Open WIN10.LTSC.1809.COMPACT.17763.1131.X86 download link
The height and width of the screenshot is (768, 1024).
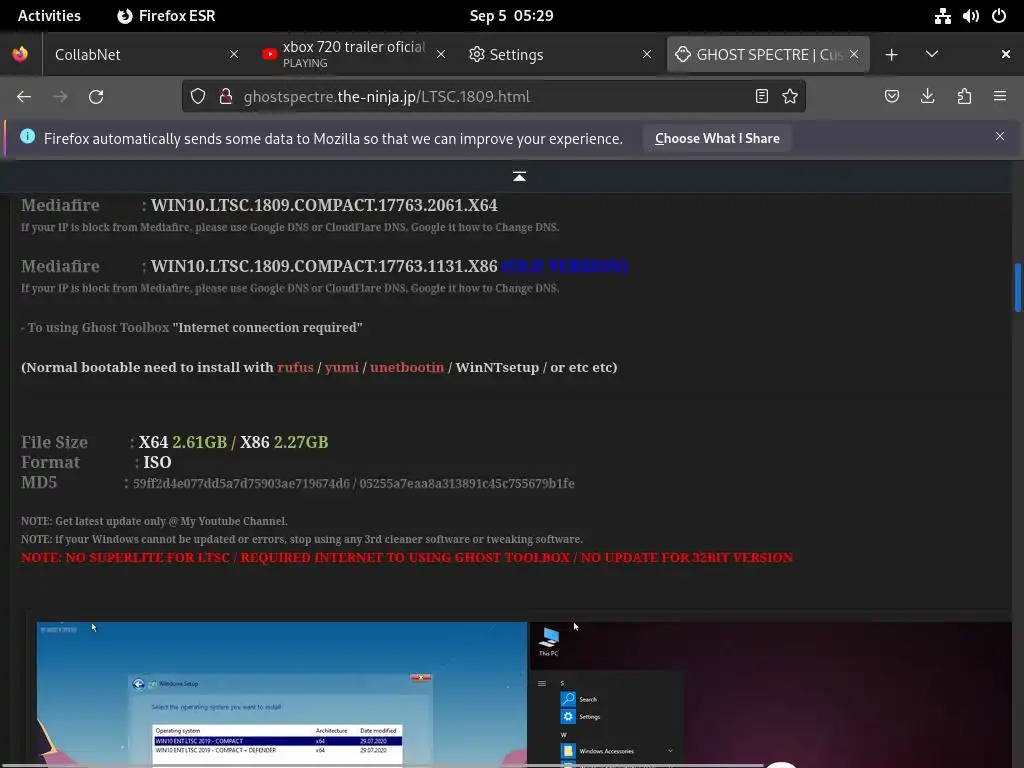pos(324,266)
